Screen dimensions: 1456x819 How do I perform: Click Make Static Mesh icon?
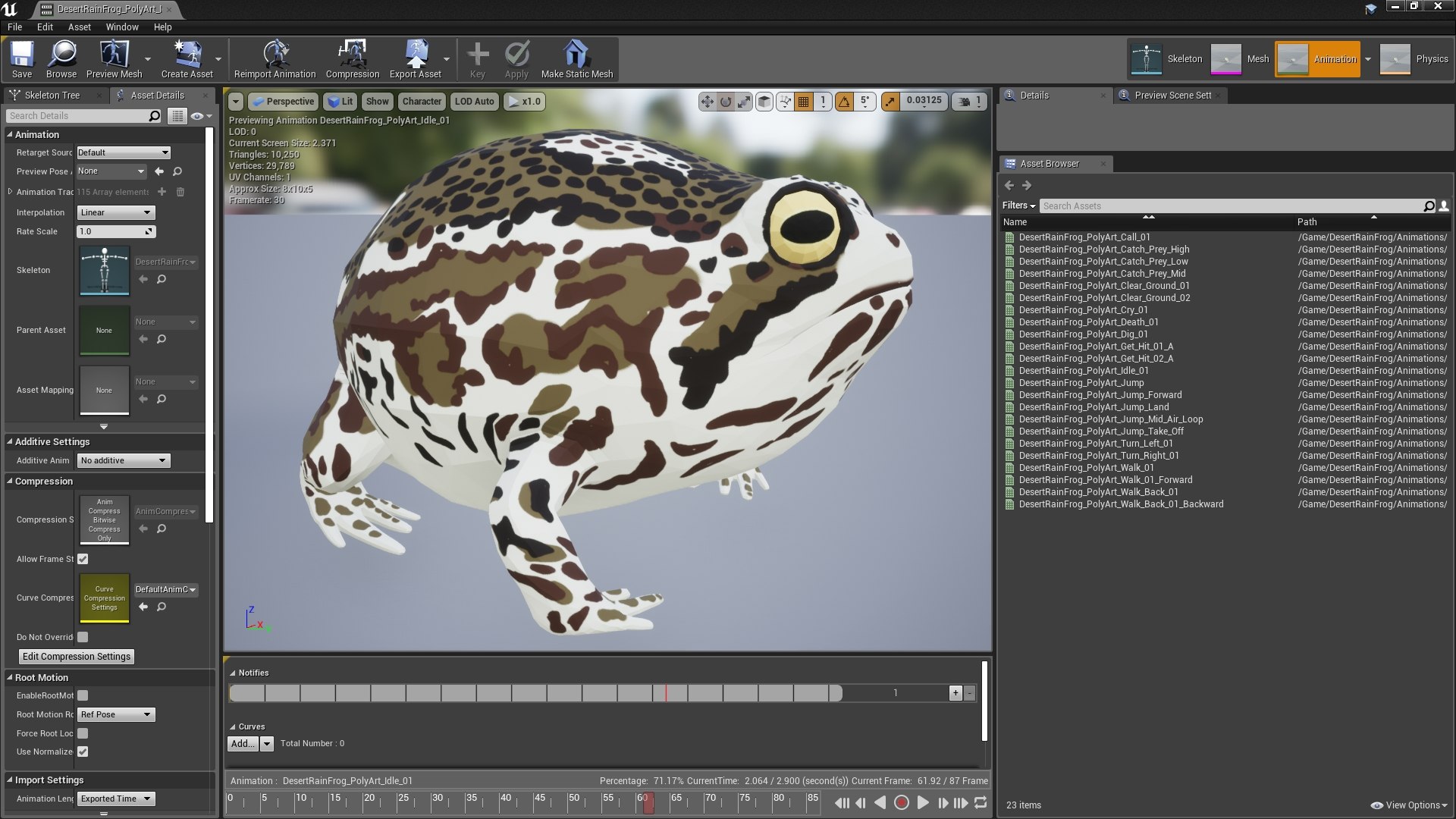[577, 59]
